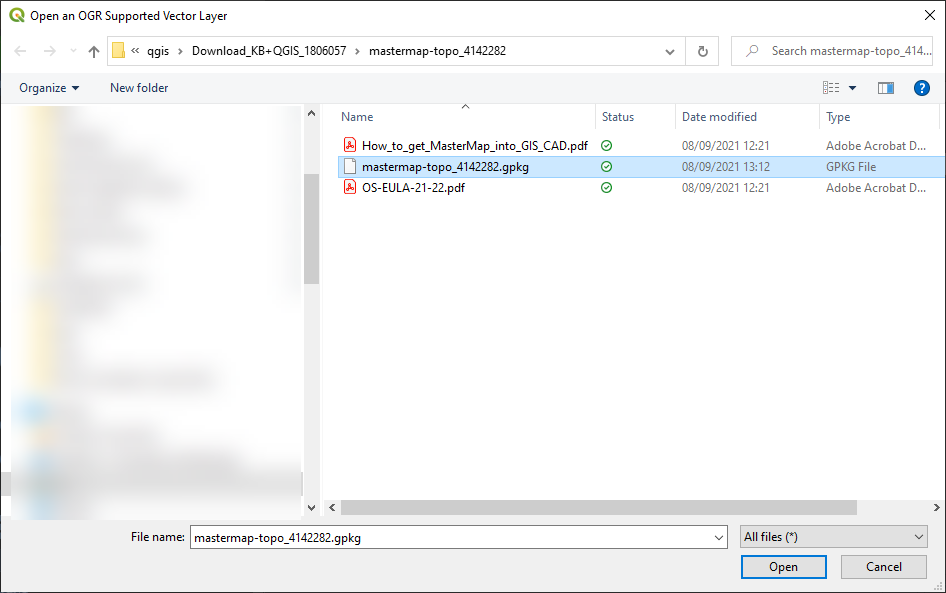946x593 pixels.
Task: Create a New folder
Action: (139, 88)
